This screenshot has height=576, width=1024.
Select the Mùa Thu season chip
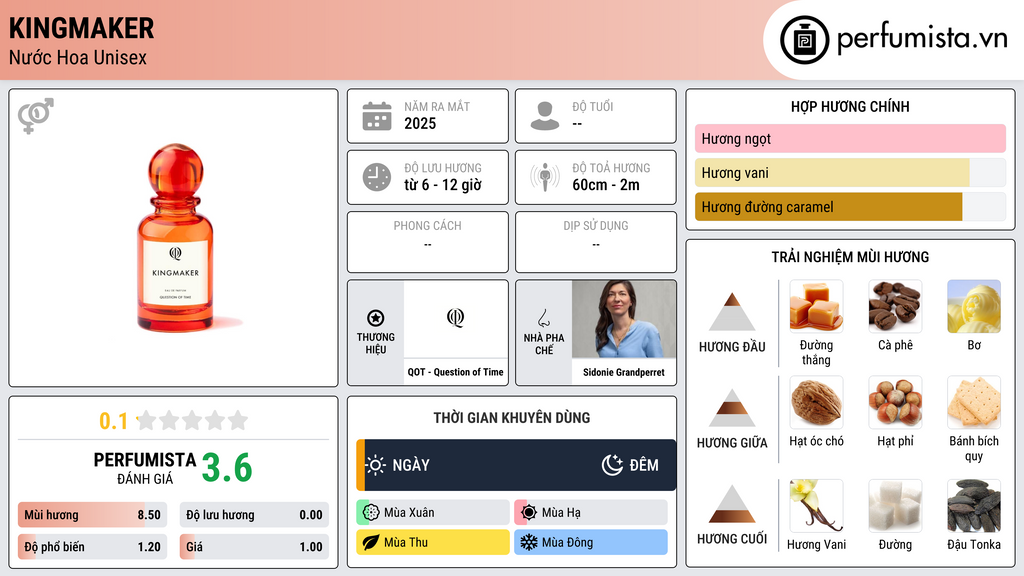click(432, 542)
